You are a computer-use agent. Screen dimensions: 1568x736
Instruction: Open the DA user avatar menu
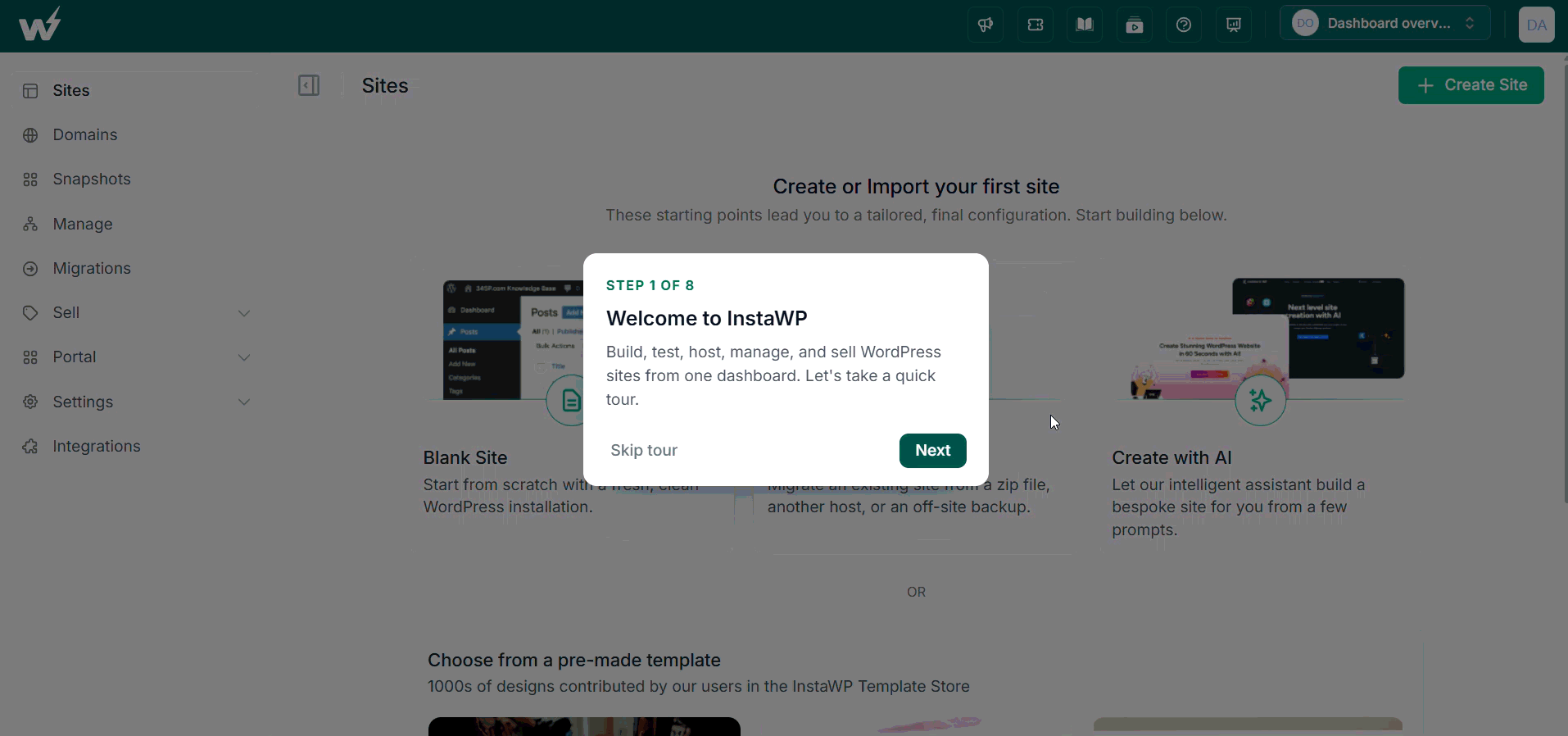1536,25
